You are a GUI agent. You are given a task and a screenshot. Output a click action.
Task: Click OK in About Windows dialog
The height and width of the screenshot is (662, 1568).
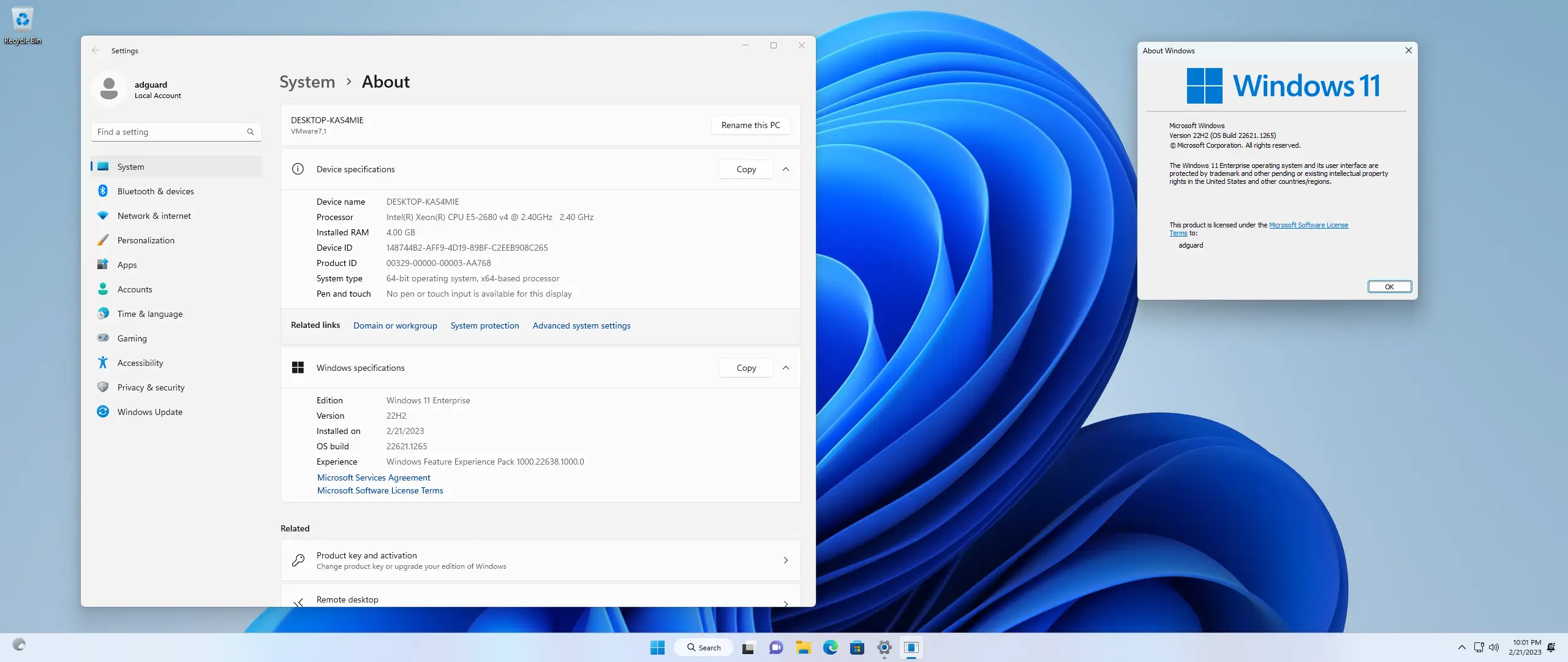(1389, 286)
